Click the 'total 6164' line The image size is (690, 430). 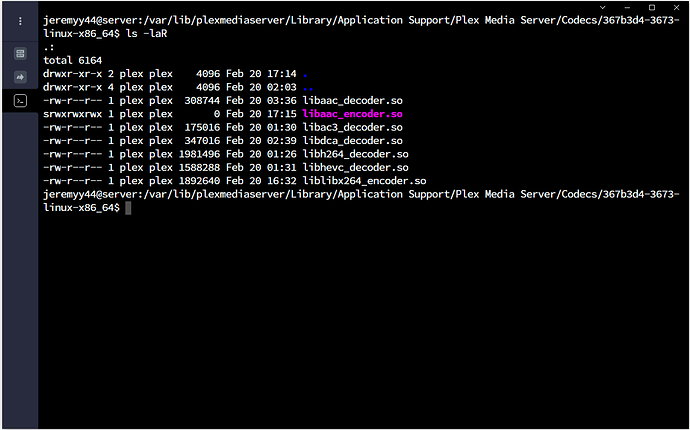pos(73,60)
